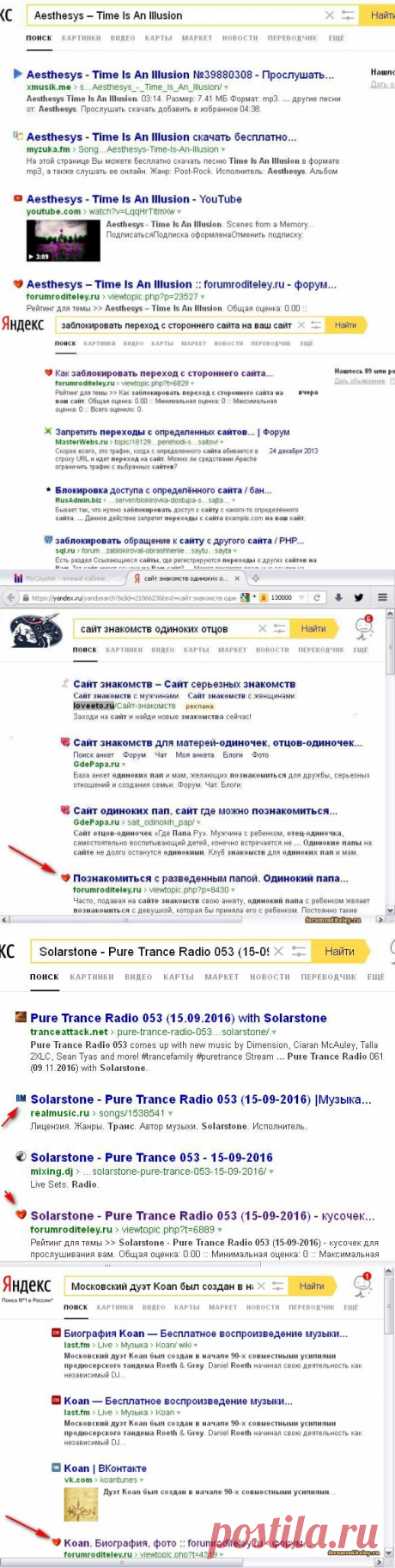Click the realmusic.ru RM favicon
The width and height of the screenshot is (395, 1568).
coord(21,1099)
